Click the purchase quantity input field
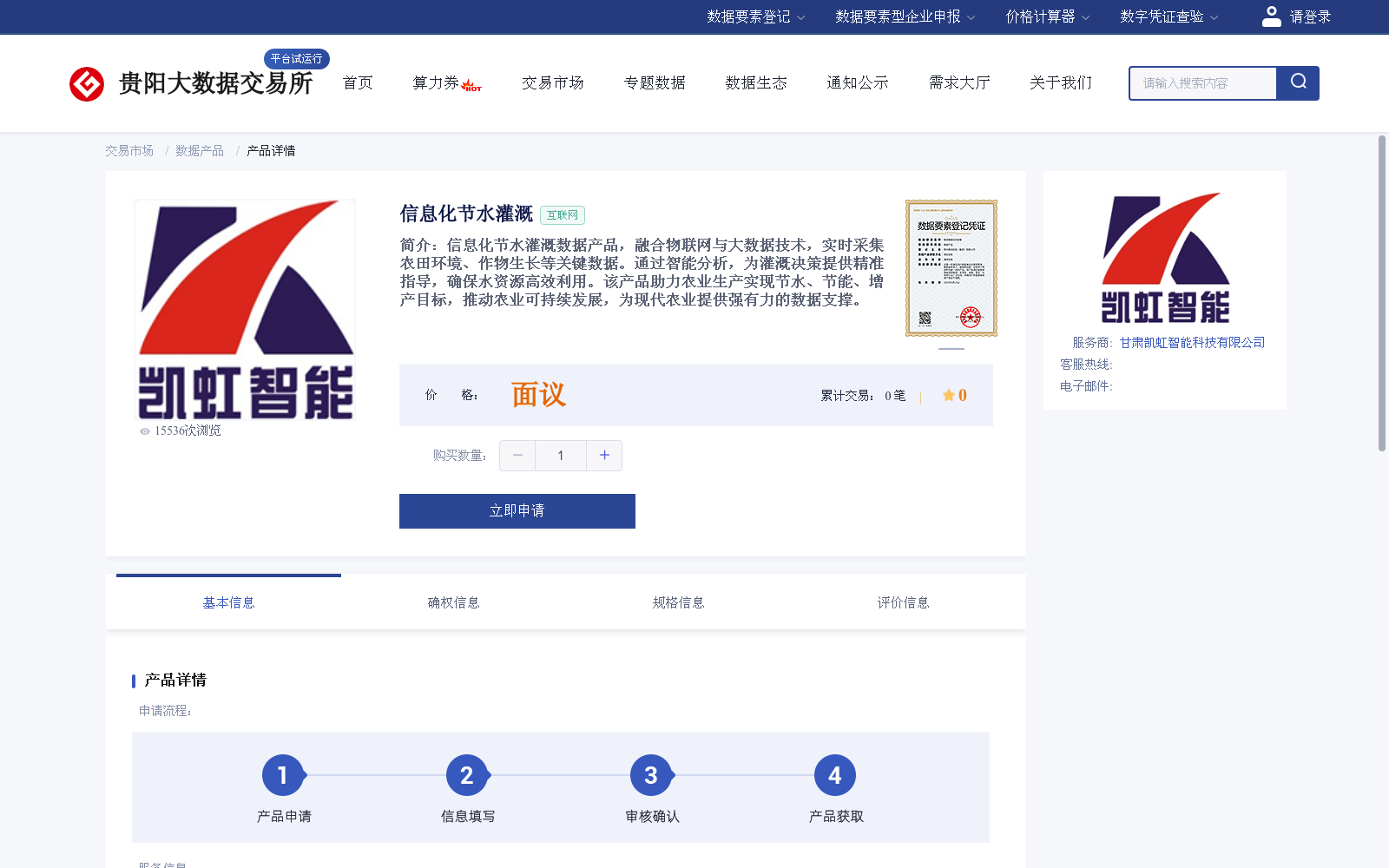 click(x=561, y=455)
